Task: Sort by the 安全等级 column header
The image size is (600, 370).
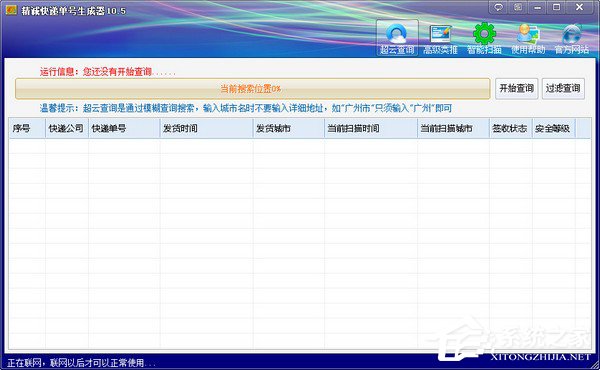Action: (x=554, y=128)
